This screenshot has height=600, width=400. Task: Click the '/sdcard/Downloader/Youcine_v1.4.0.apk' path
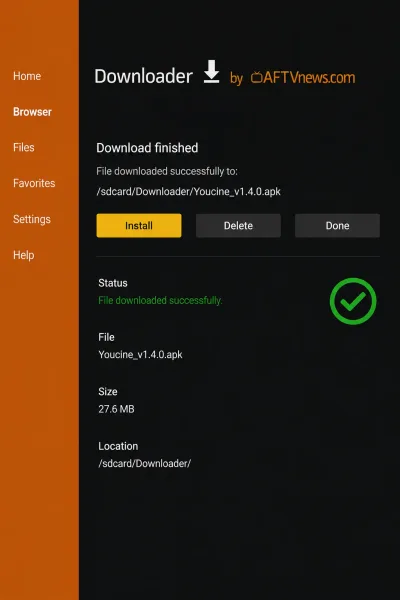[188, 191]
